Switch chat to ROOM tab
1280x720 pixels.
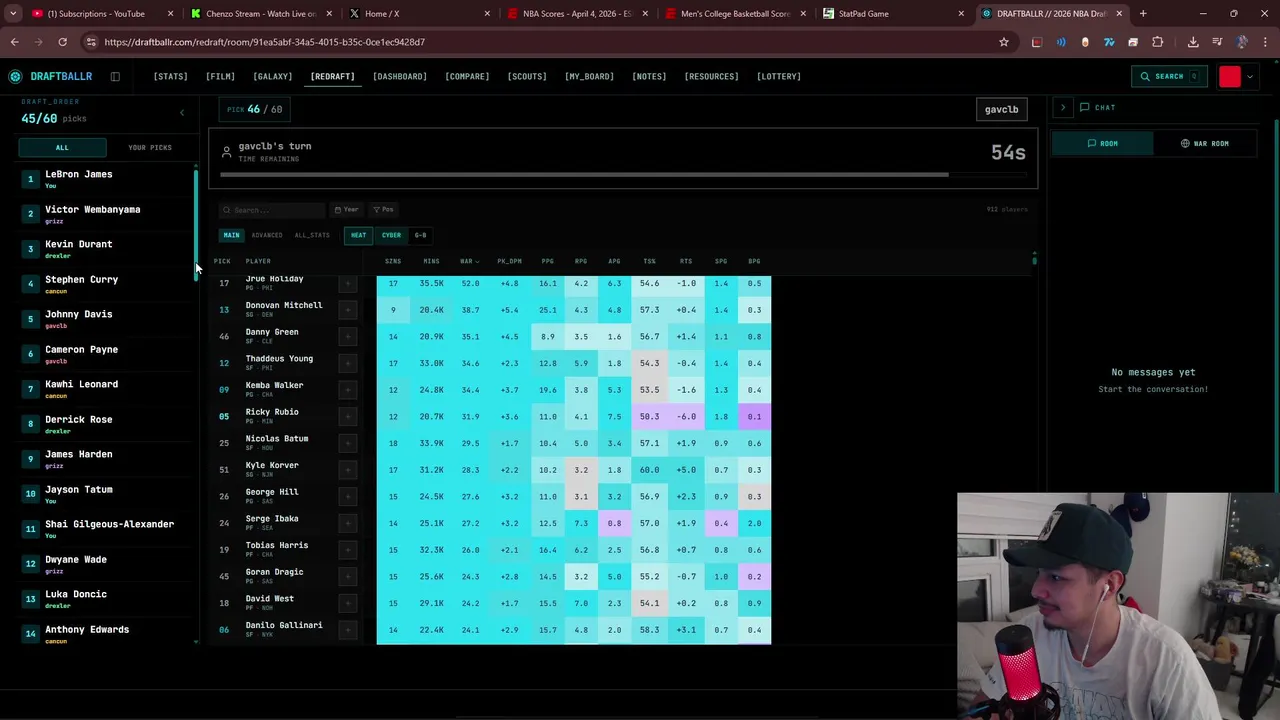point(1103,143)
